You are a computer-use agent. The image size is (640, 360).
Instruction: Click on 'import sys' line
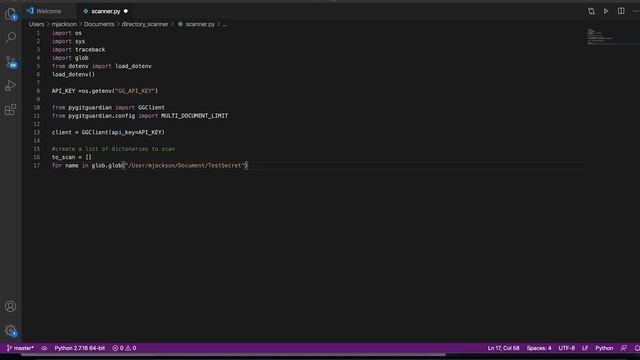pos(68,42)
